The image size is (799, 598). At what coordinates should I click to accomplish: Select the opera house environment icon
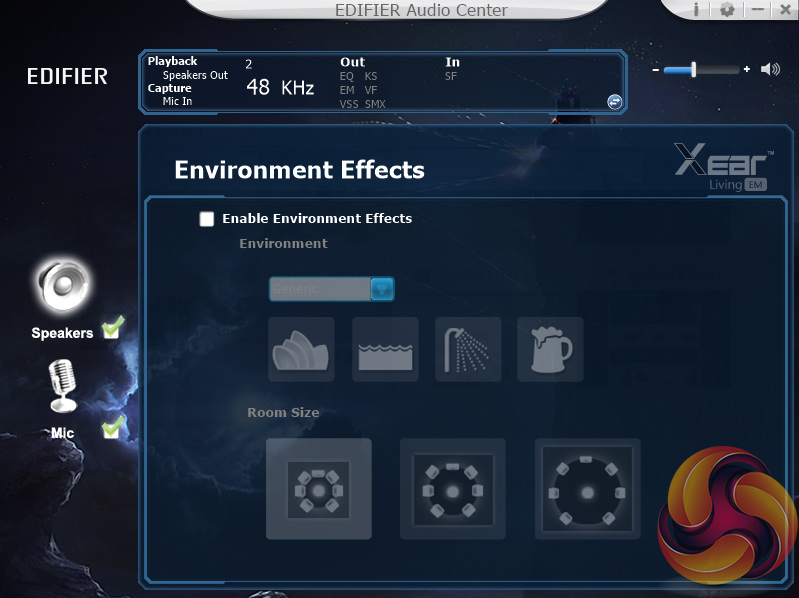click(x=301, y=349)
